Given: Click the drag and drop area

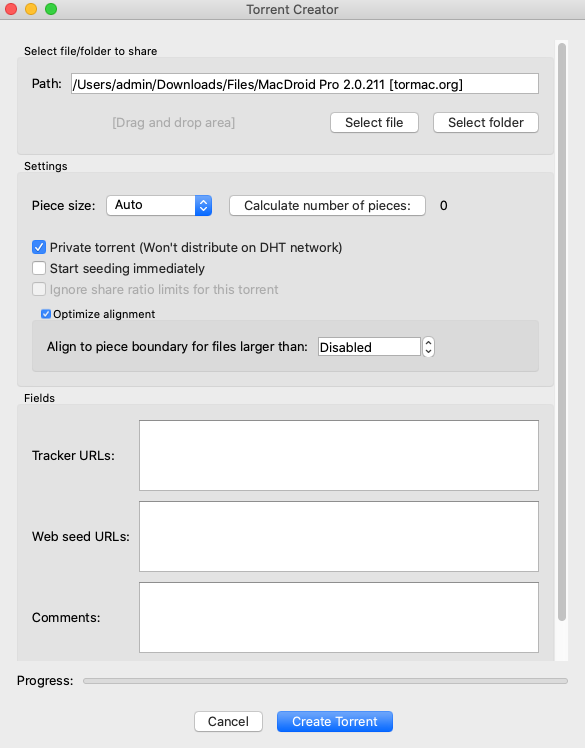Looking at the screenshot, I should (174, 123).
